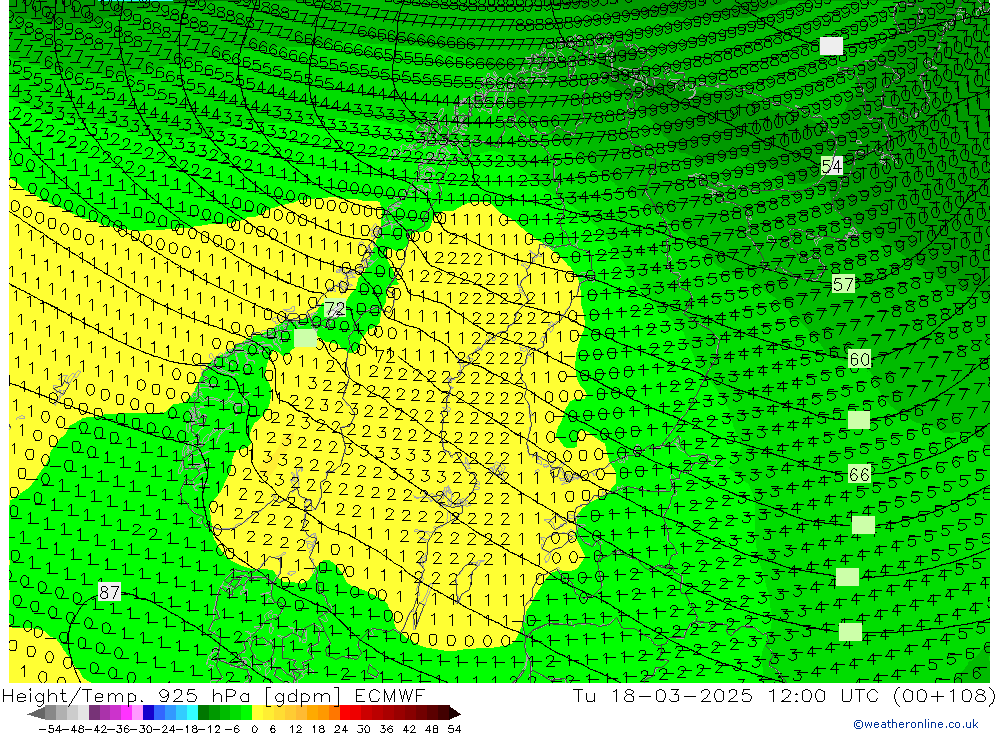Select the cyan swatch left of -18
This screenshot has width=1000, height=733.
pyautogui.click(x=192, y=712)
